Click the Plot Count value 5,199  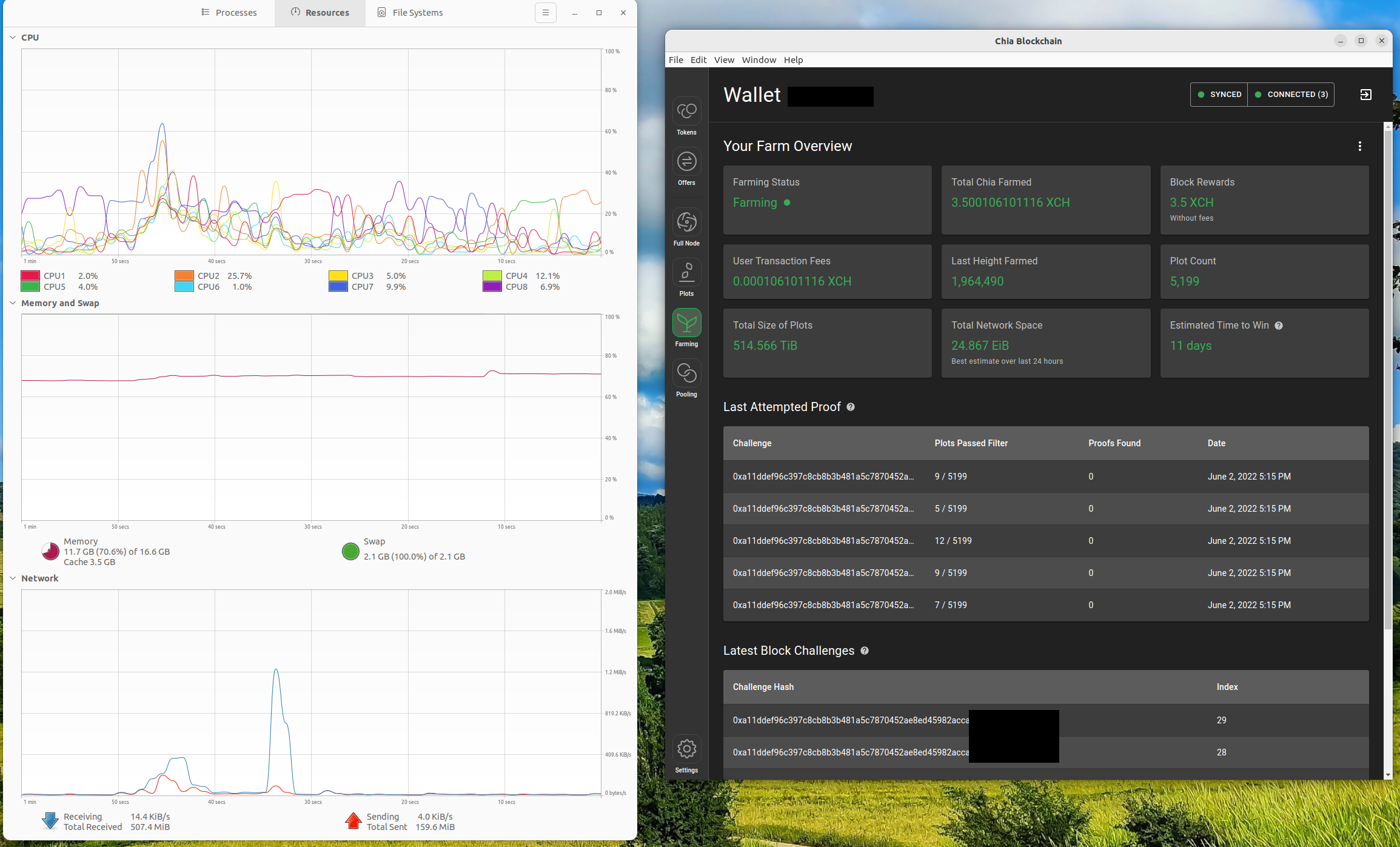(x=1184, y=281)
